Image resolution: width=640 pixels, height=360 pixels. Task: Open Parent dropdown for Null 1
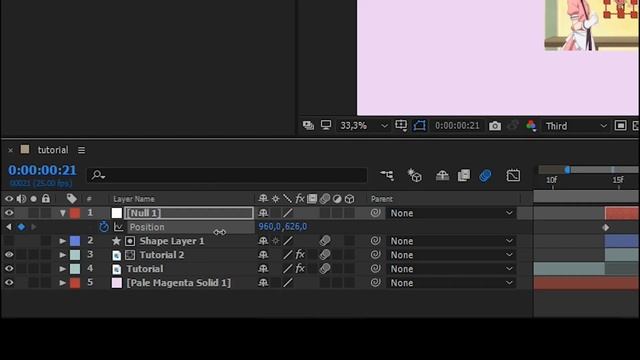pyautogui.click(x=451, y=213)
